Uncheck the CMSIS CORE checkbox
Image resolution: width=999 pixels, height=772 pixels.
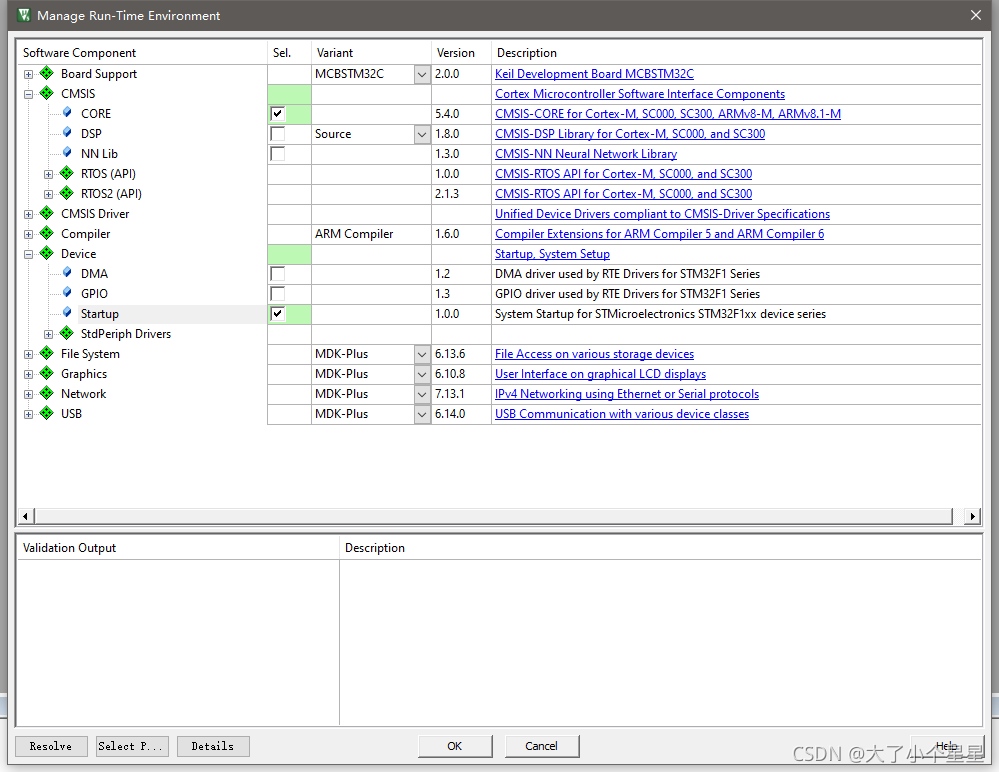278,114
